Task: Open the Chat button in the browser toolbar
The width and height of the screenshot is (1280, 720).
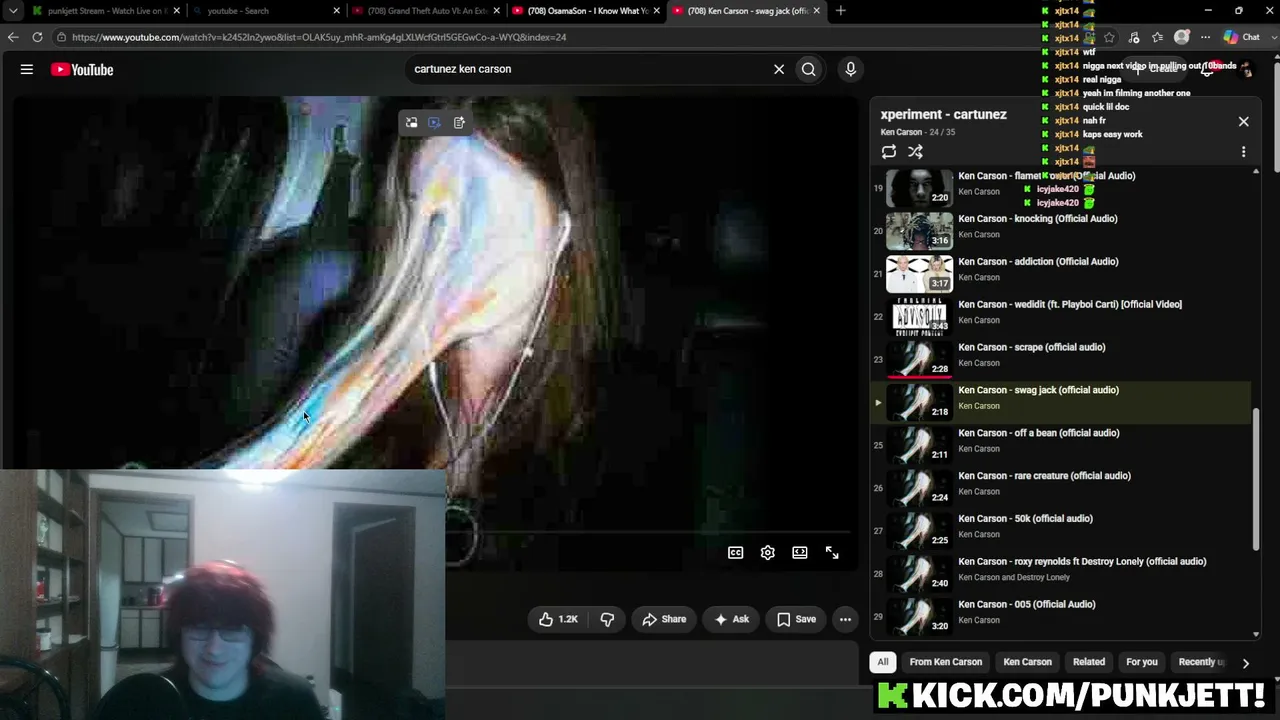Action: (x=1242, y=37)
